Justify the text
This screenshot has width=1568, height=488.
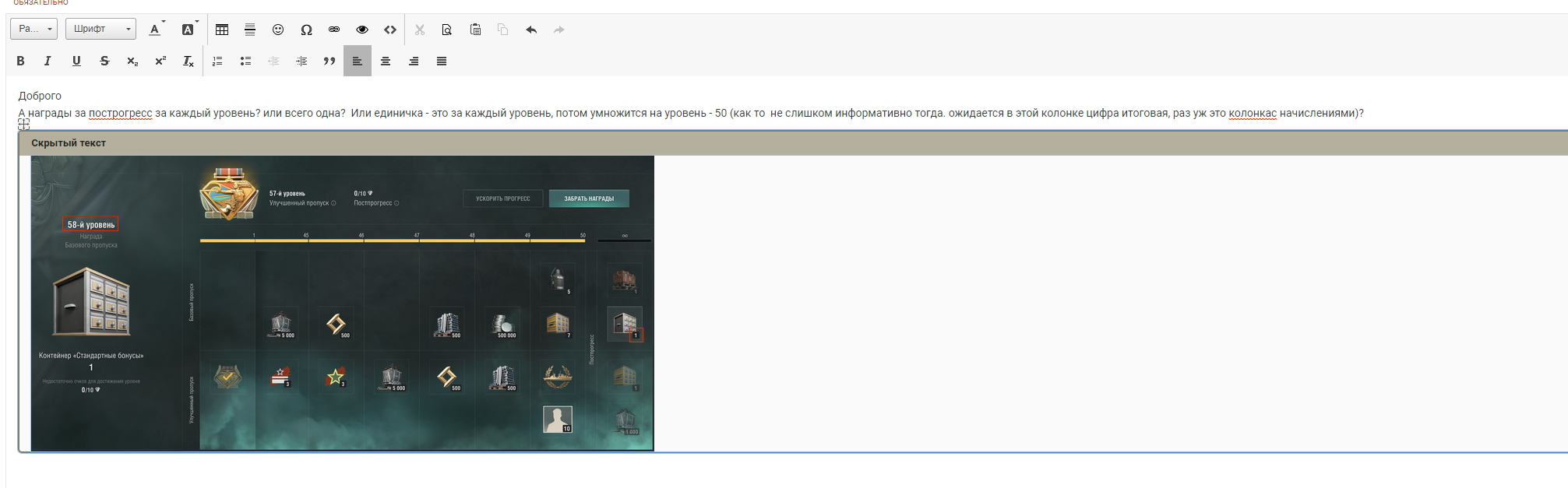pos(442,61)
